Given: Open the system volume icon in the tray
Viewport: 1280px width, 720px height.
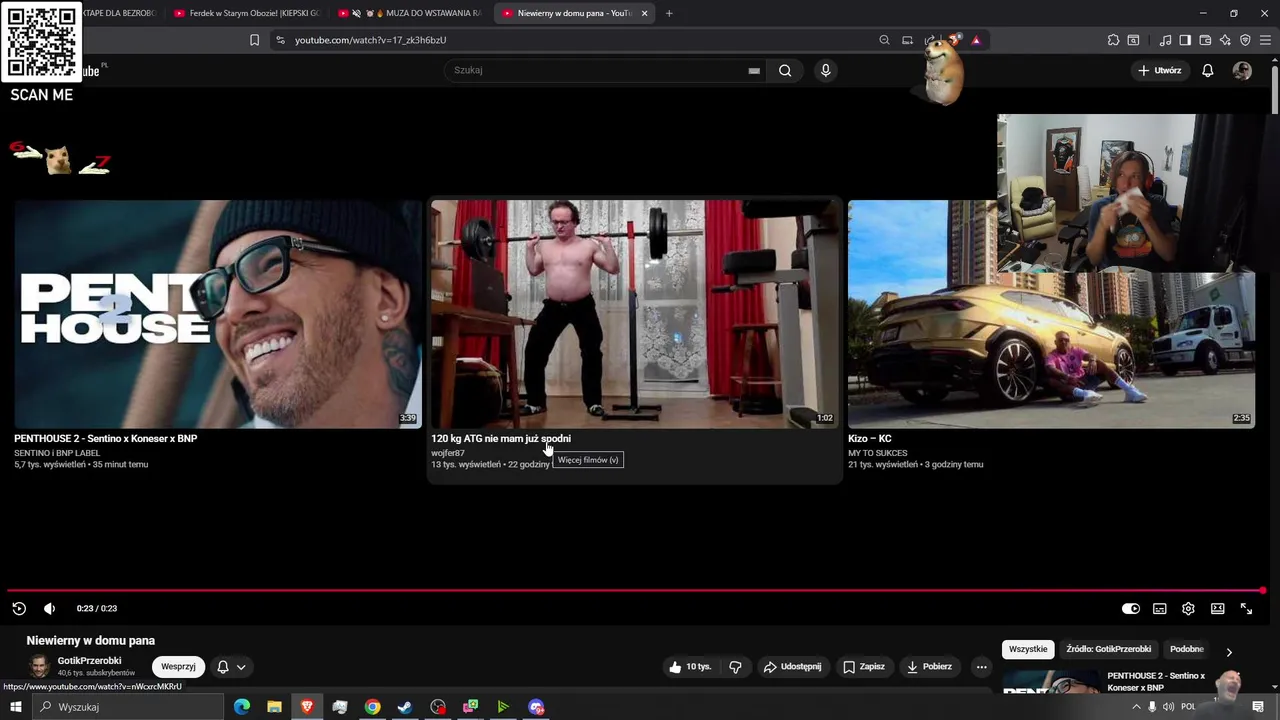Looking at the screenshot, I should coord(1169,707).
